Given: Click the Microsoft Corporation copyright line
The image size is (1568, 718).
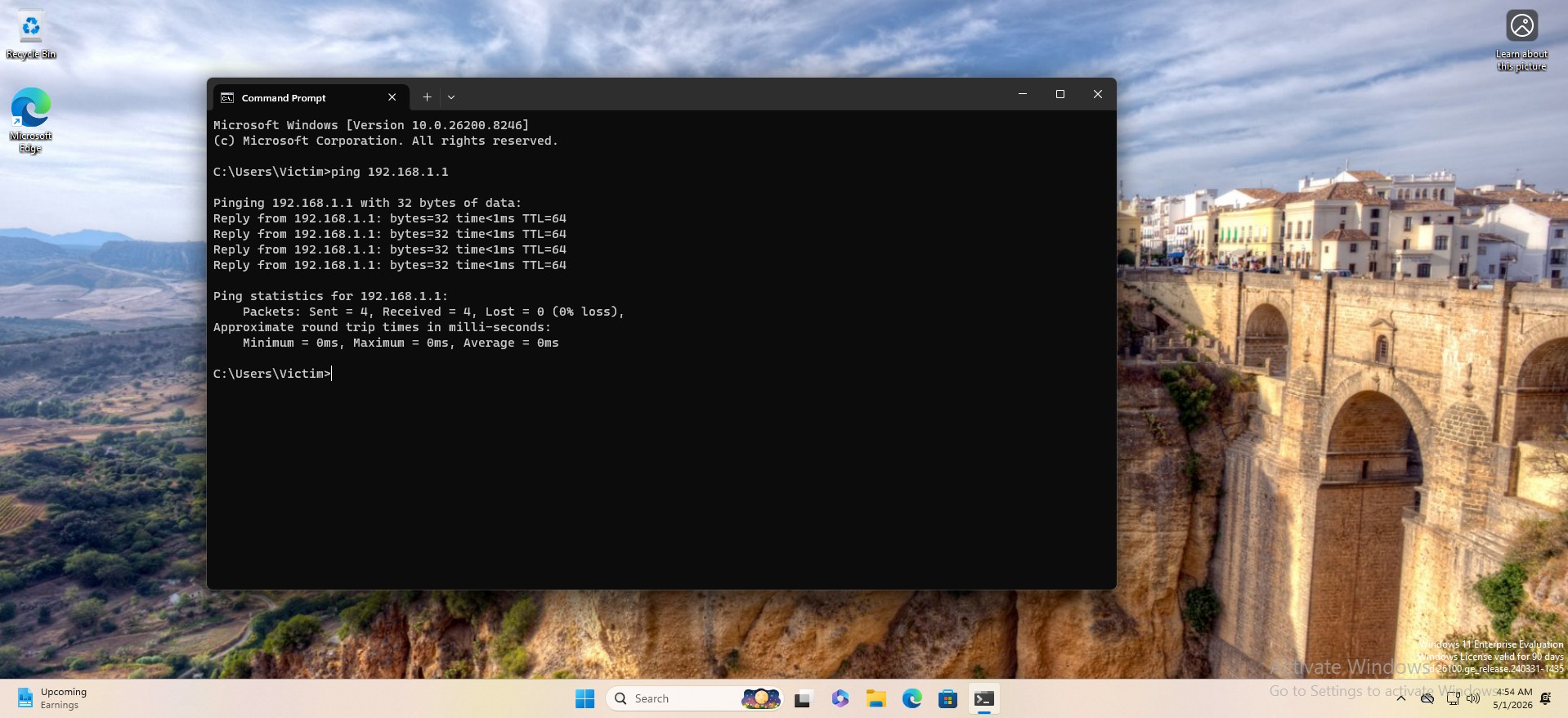Looking at the screenshot, I should pos(386,141).
